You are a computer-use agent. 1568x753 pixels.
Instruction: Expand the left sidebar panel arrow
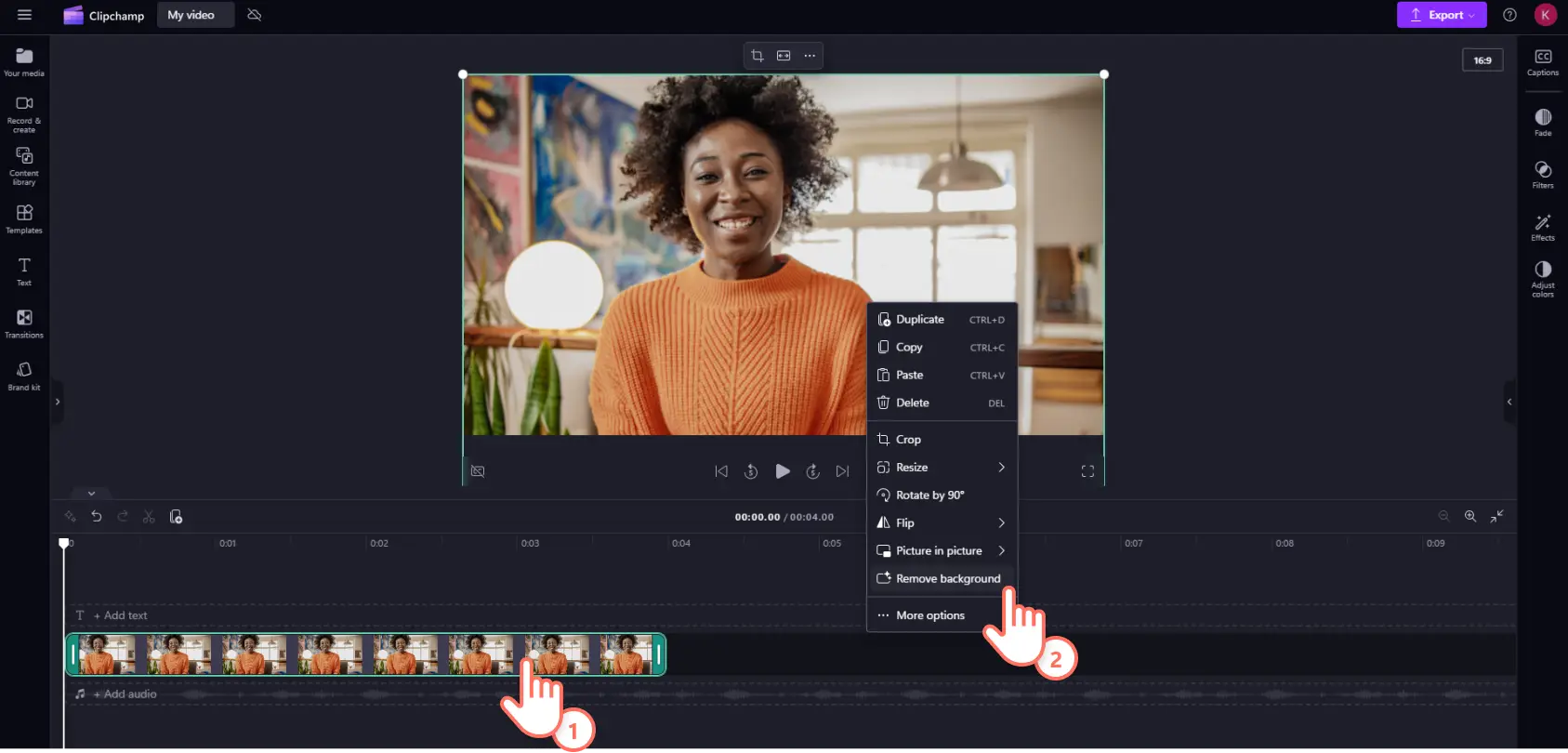pyautogui.click(x=57, y=402)
